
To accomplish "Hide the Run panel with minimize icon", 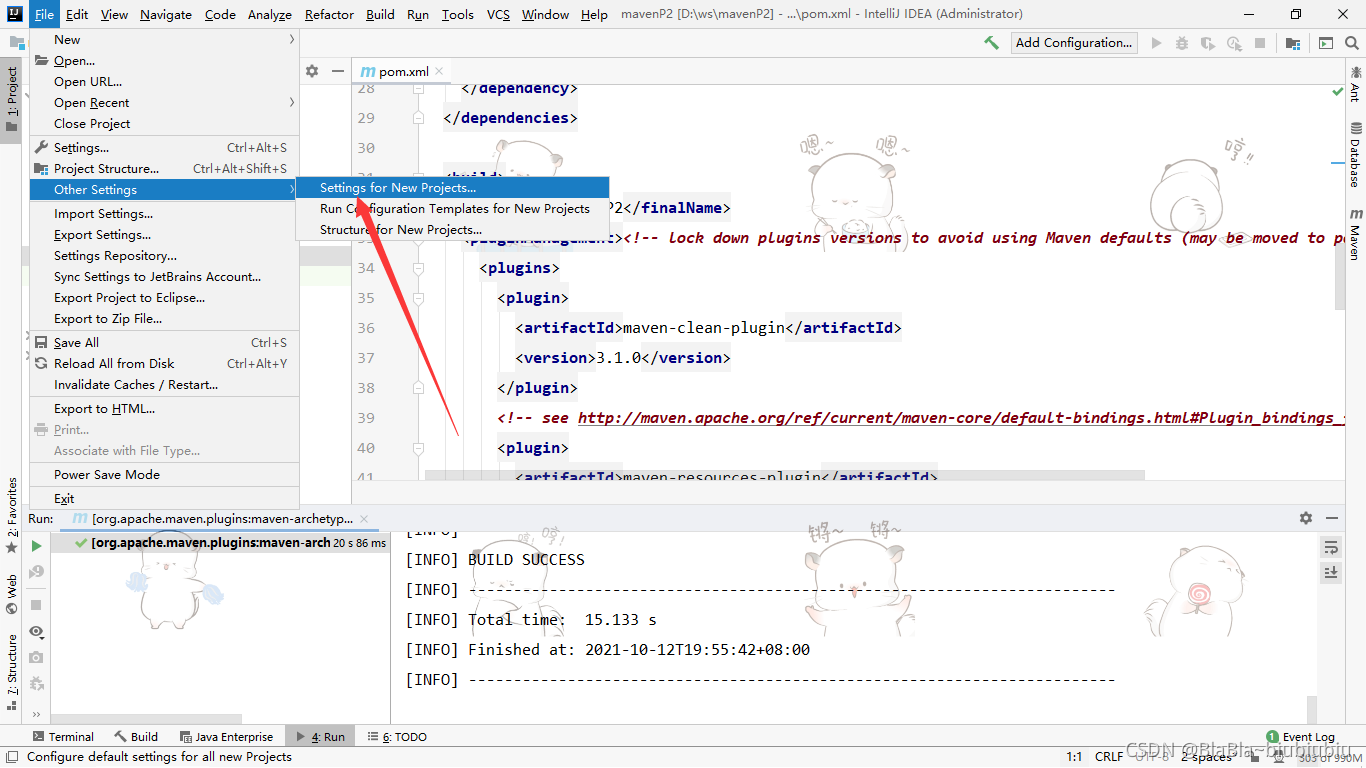I will tap(1331, 518).
